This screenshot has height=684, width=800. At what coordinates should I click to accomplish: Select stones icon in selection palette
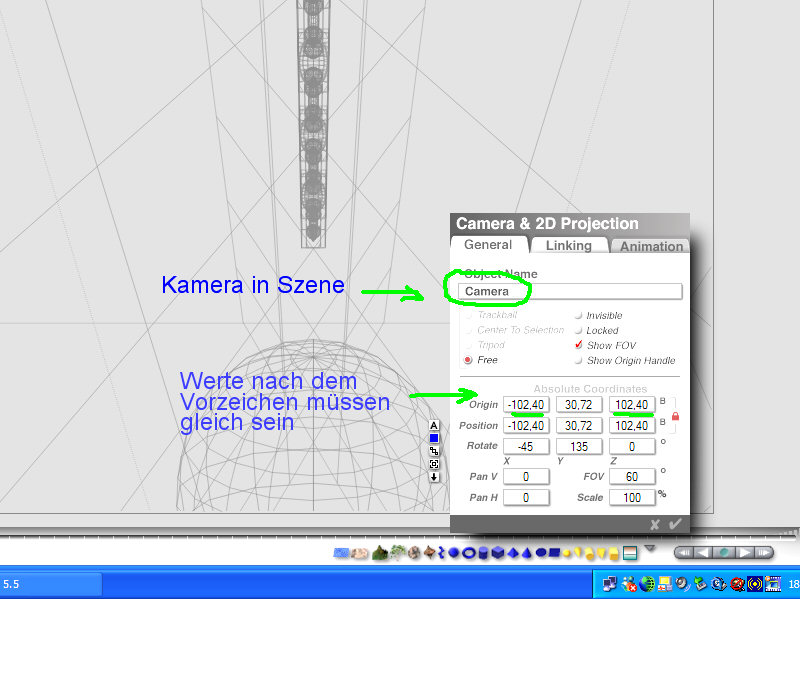tap(413, 552)
